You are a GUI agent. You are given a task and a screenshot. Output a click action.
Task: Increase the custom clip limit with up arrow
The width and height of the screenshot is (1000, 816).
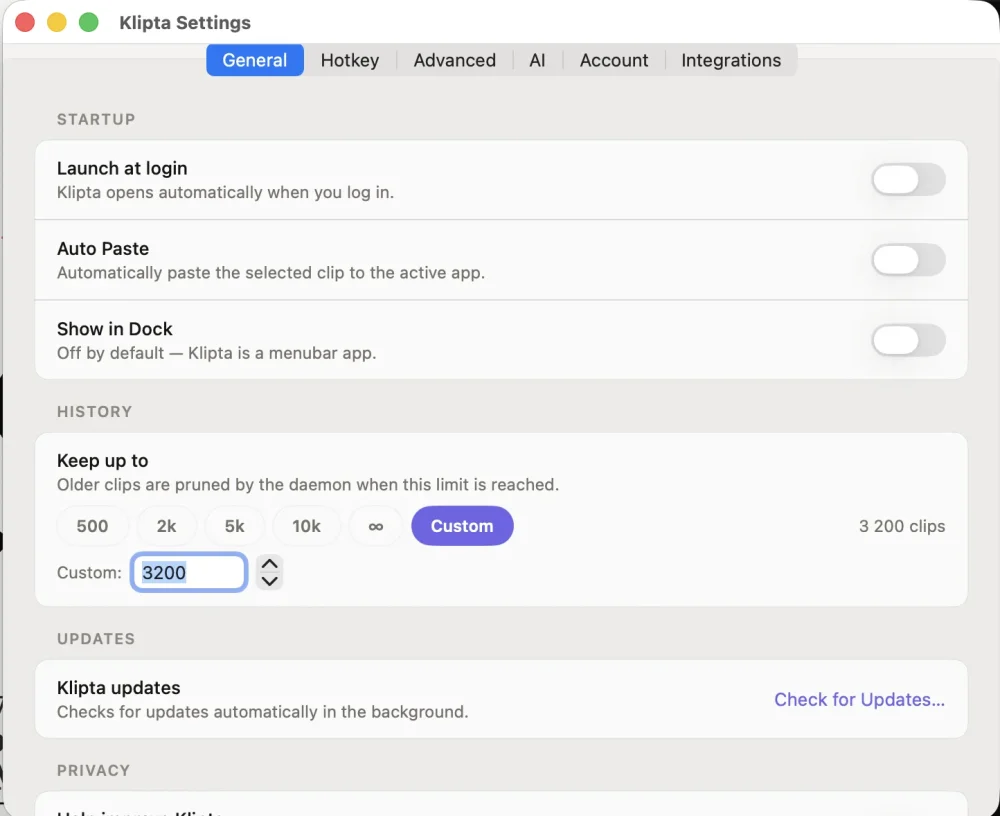(x=270, y=564)
